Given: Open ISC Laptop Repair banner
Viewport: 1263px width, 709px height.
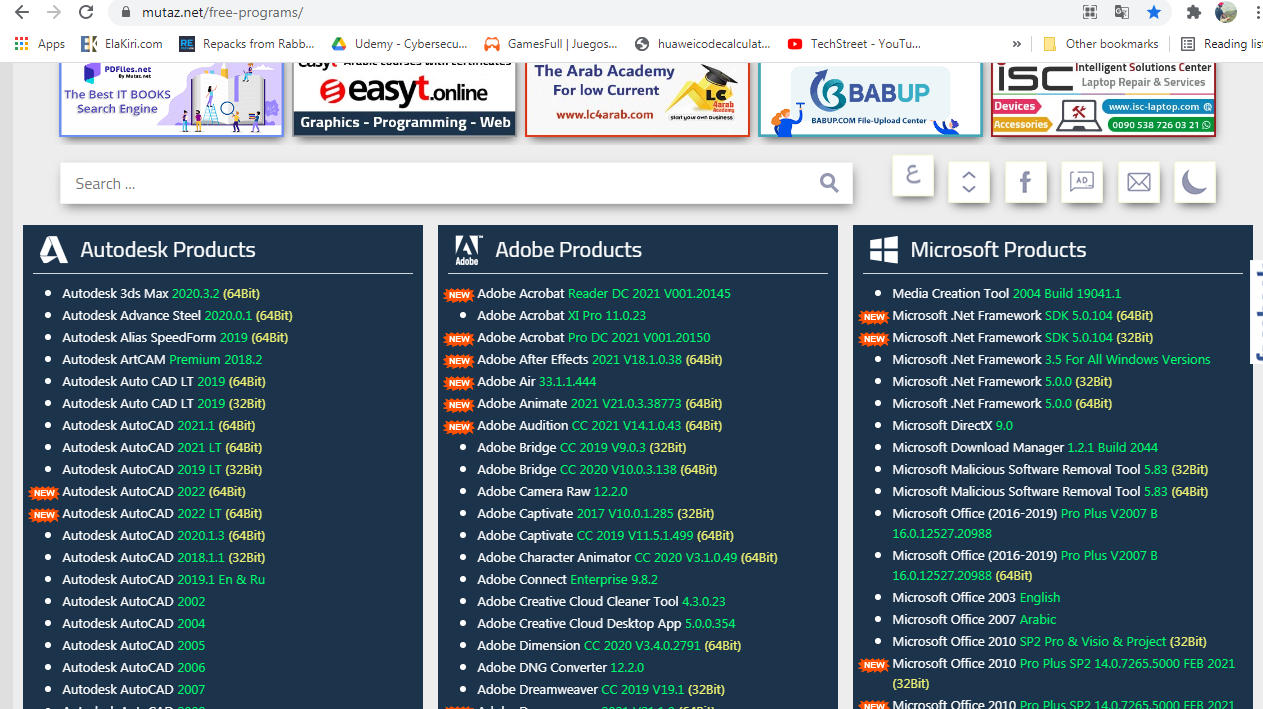Looking at the screenshot, I should tap(1103, 98).
